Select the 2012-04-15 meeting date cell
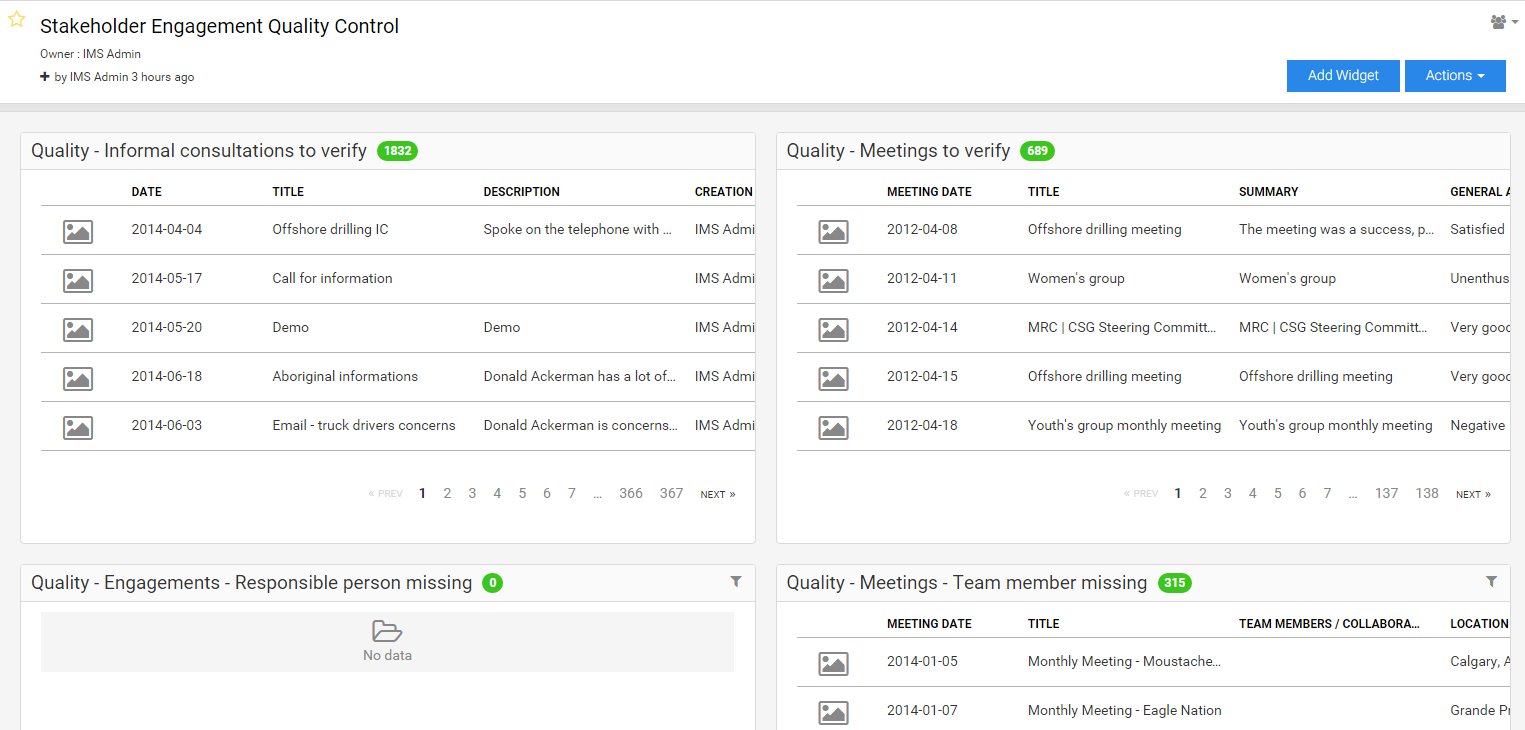 pos(922,377)
